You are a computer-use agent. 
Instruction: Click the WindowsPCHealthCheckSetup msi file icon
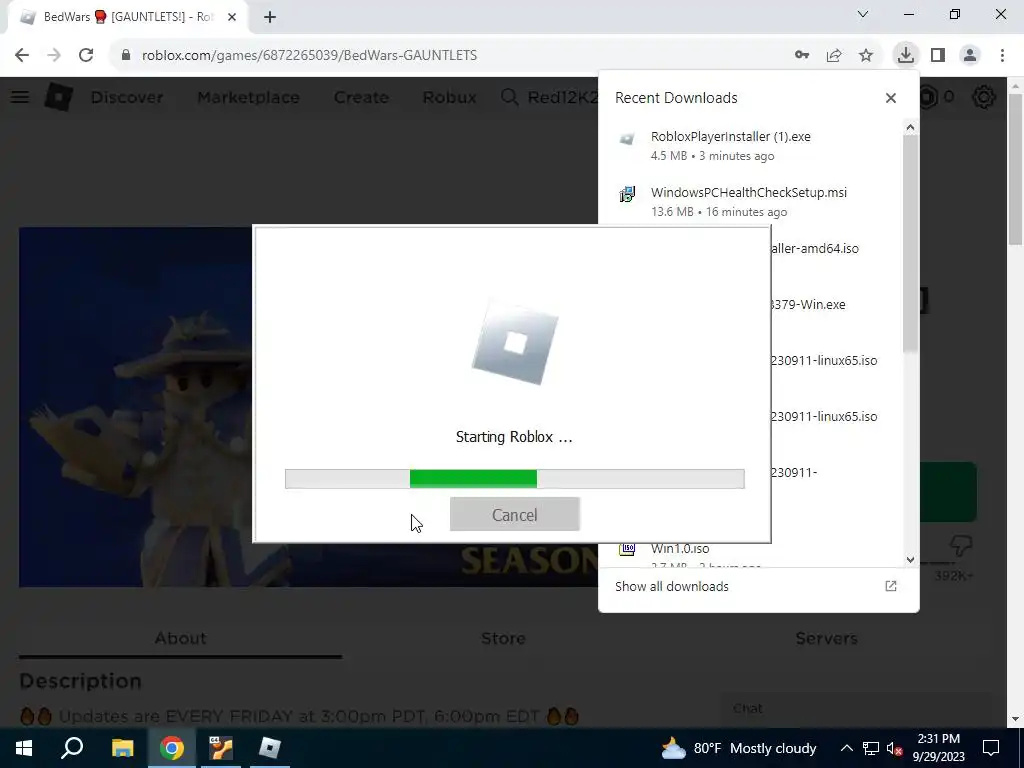coord(627,194)
